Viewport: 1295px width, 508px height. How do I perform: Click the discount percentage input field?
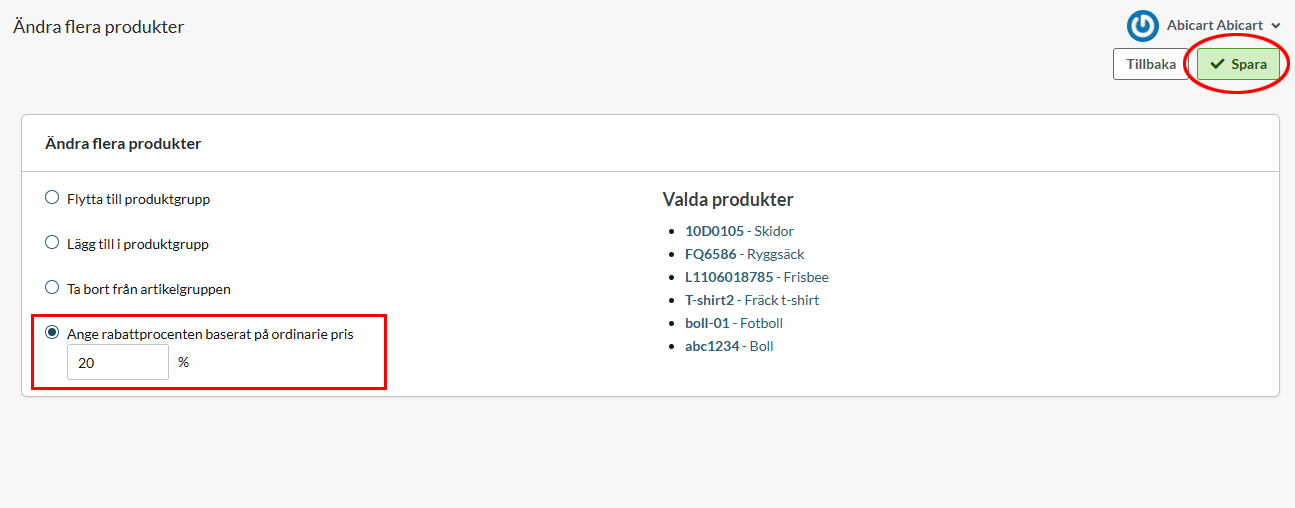coord(117,363)
